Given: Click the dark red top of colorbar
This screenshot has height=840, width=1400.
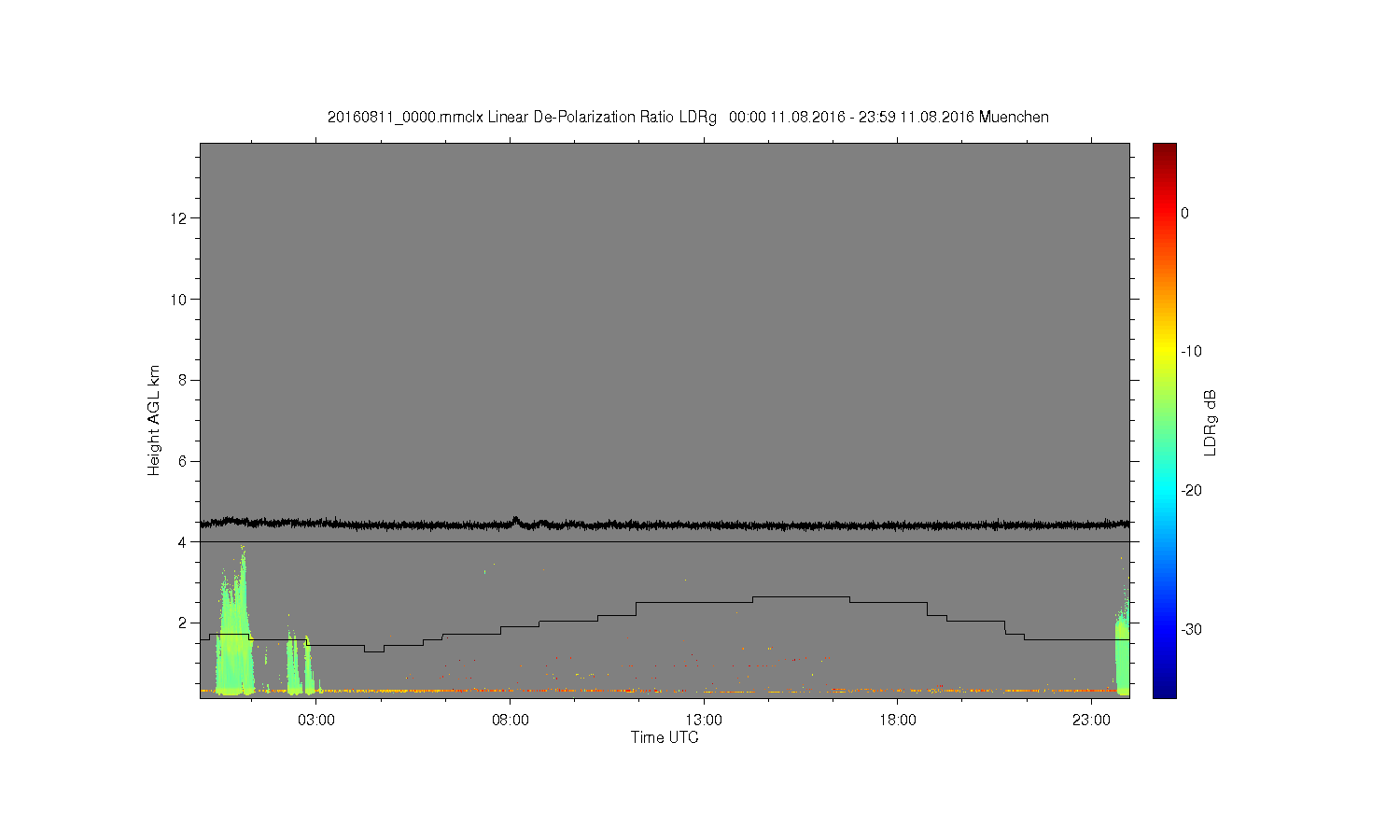Looking at the screenshot, I should [x=1165, y=151].
